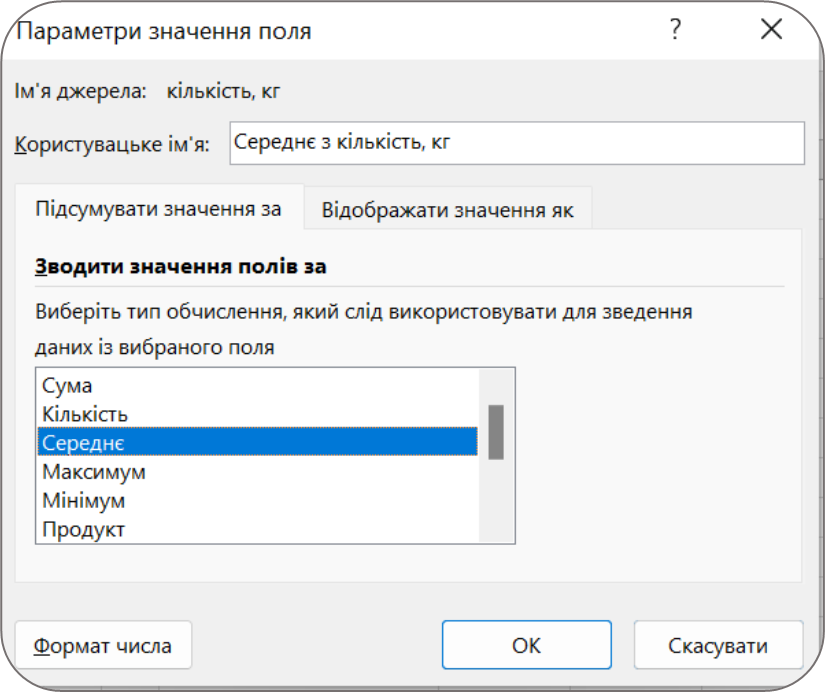The height and width of the screenshot is (692, 825).
Task: Choose the Кількість calculation type
Action: tap(85, 414)
